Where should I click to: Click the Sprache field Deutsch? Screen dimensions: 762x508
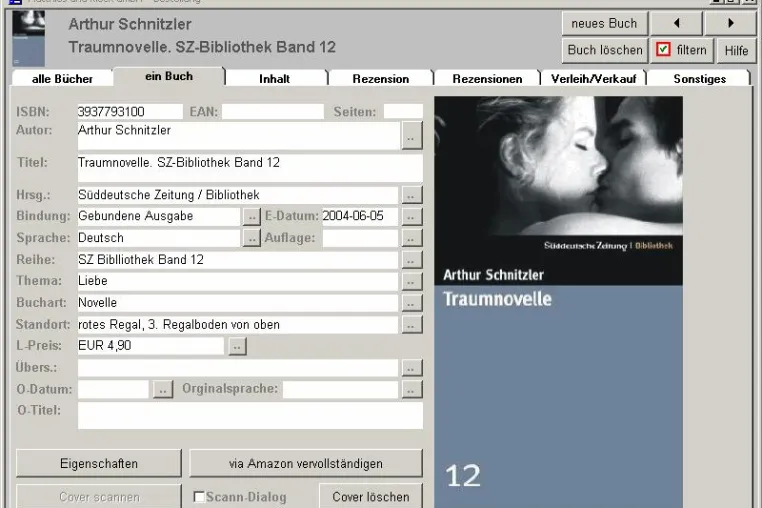[x=159, y=238]
